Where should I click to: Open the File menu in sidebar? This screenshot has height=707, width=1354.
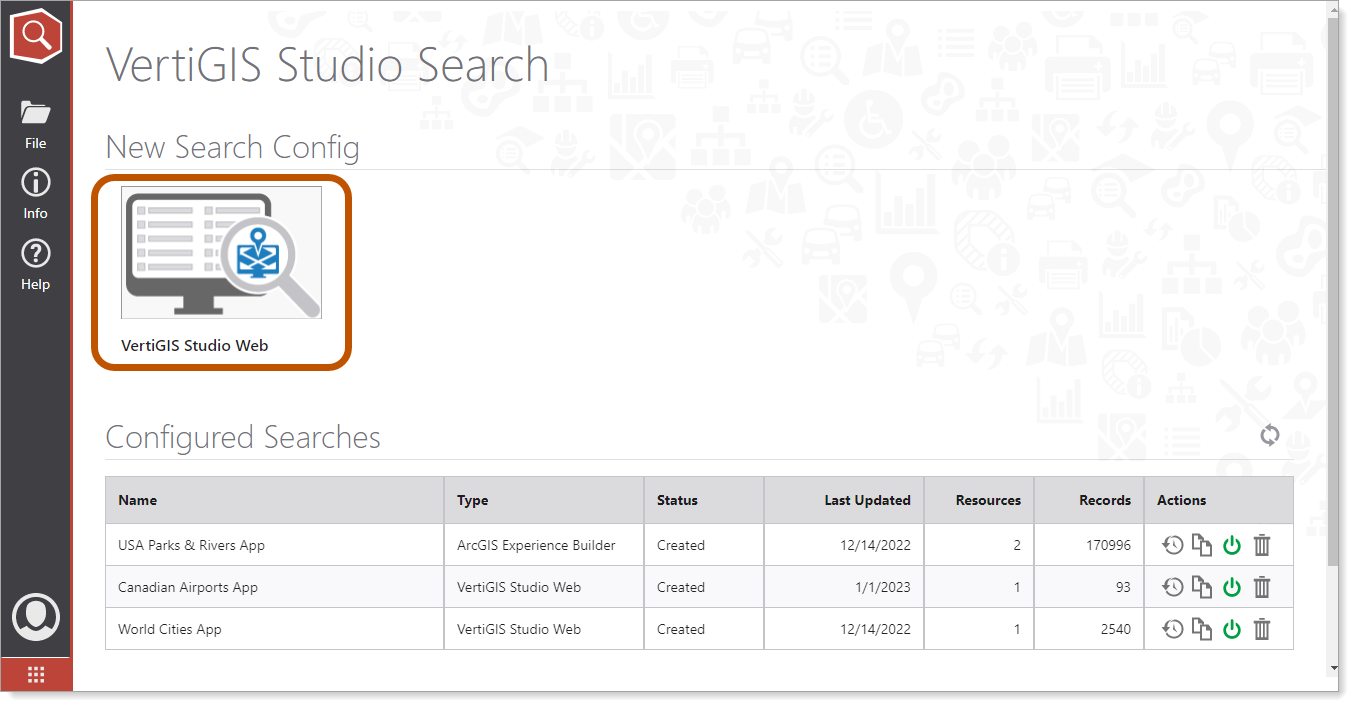[x=36, y=123]
